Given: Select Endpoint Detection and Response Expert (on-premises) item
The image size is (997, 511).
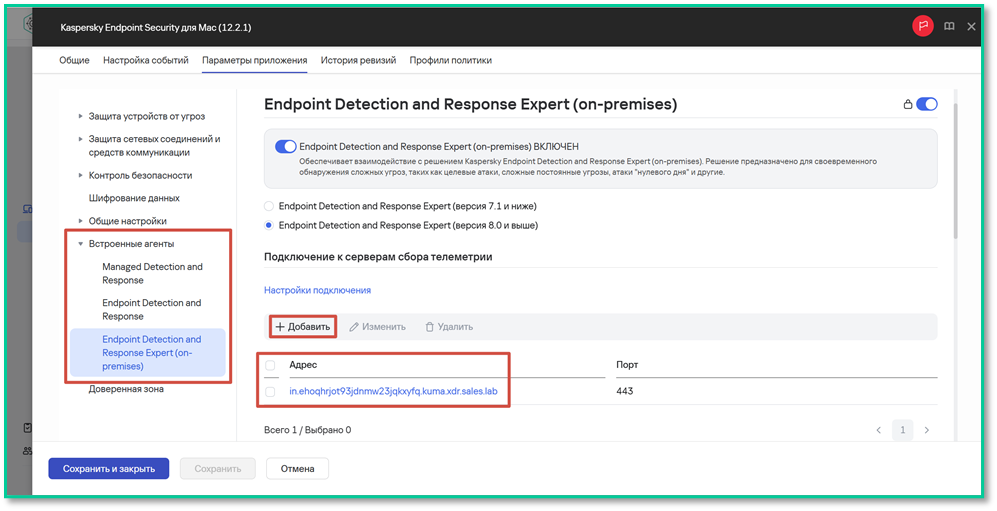Looking at the screenshot, I should 148,353.
